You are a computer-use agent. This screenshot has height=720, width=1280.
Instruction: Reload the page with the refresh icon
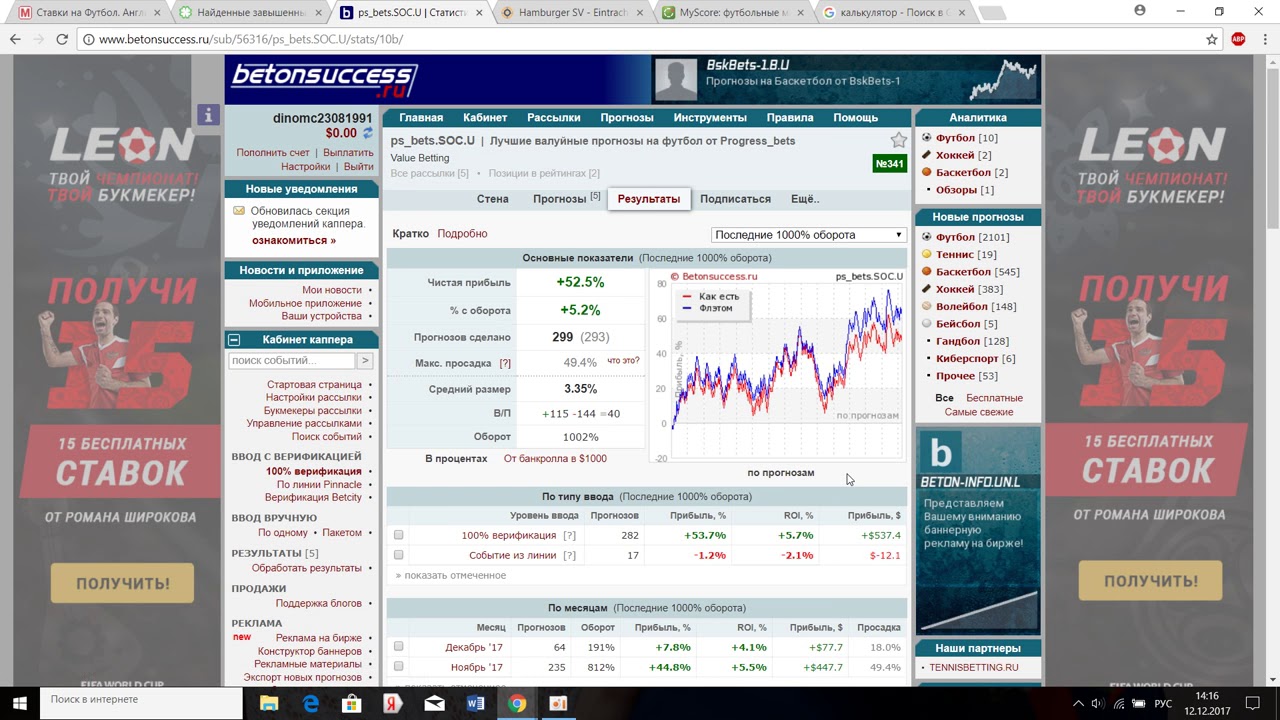tap(62, 39)
